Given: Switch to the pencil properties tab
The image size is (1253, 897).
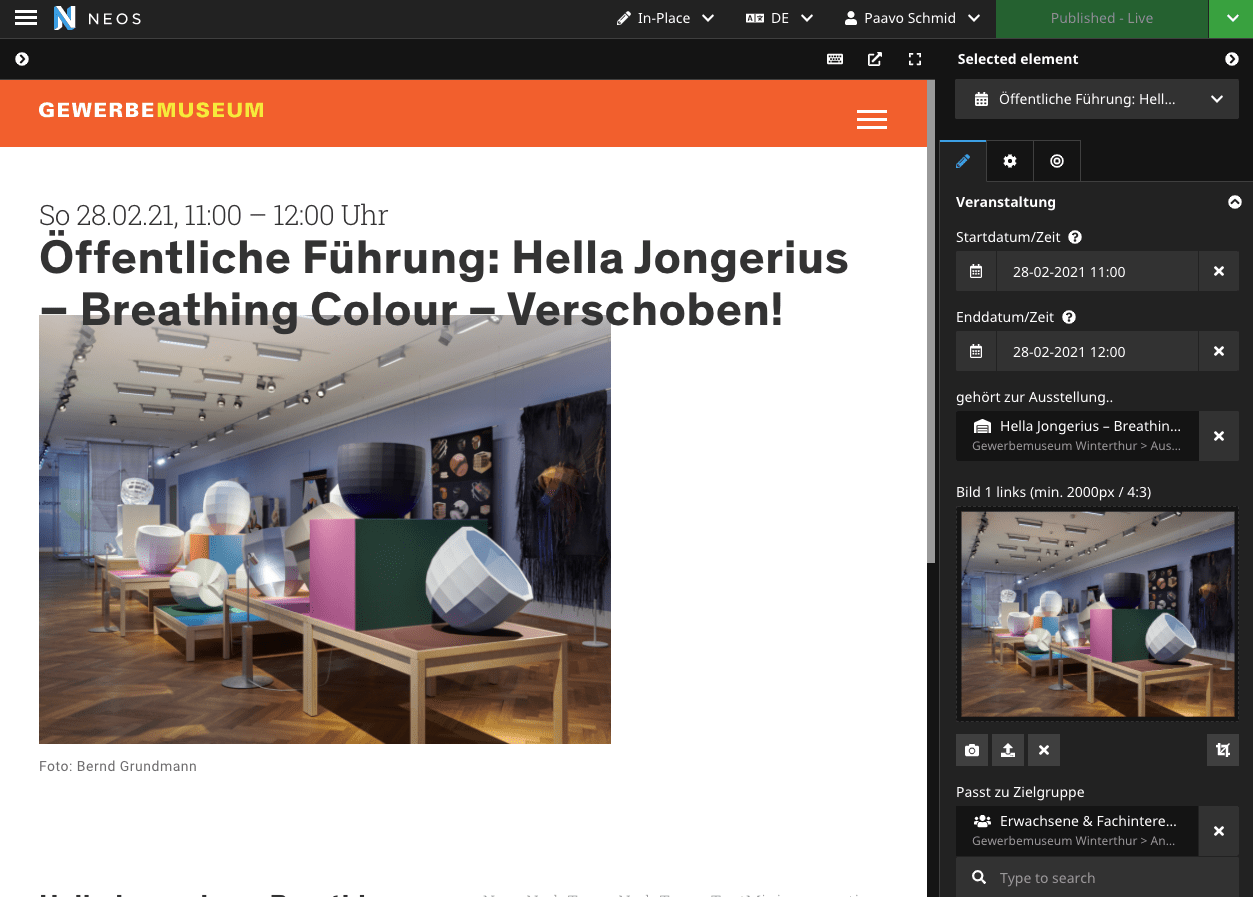Looking at the screenshot, I should pyautogui.click(x=963, y=161).
